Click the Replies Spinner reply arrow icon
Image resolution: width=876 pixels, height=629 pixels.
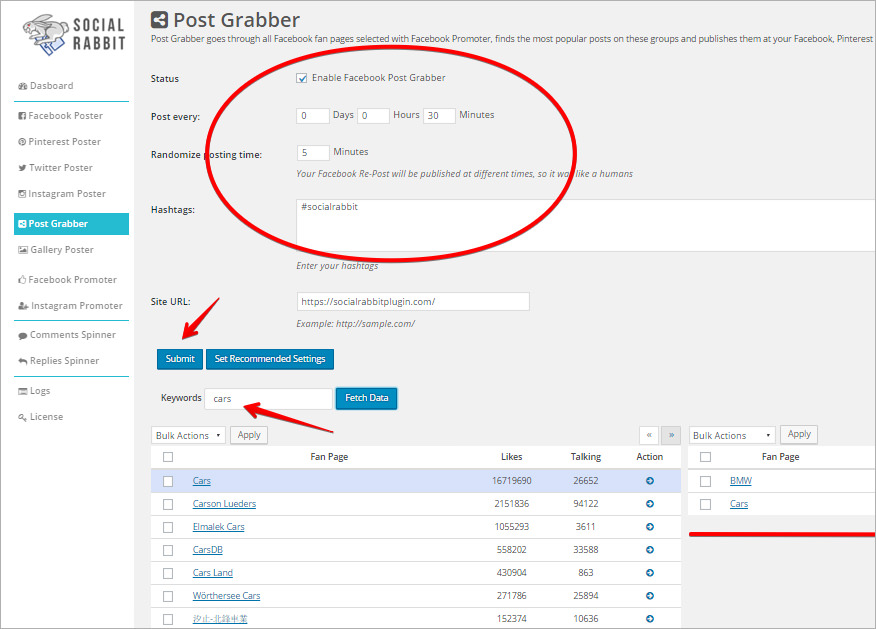[x=23, y=361]
